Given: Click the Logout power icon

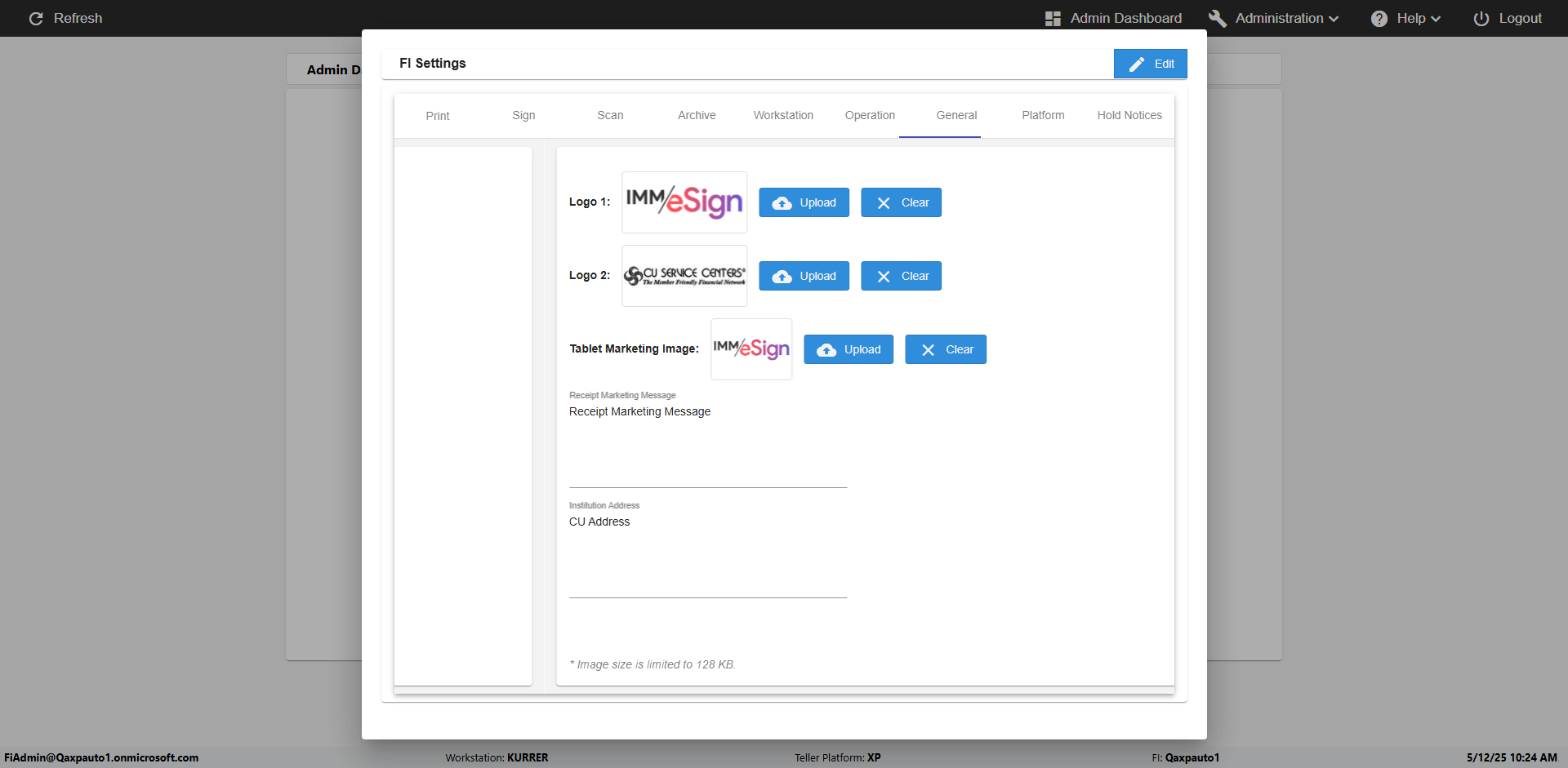Looking at the screenshot, I should click(x=1481, y=19).
